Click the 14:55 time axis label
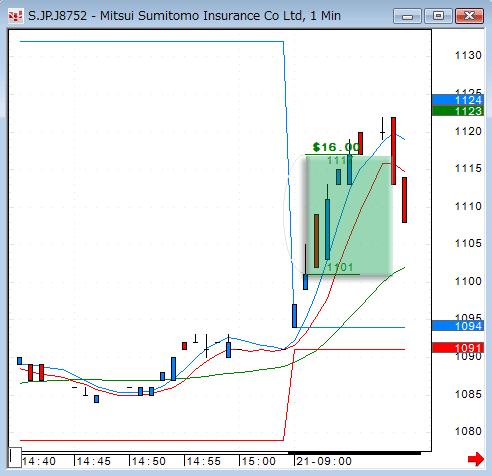This screenshot has width=492, height=476. tap(204, 461)
